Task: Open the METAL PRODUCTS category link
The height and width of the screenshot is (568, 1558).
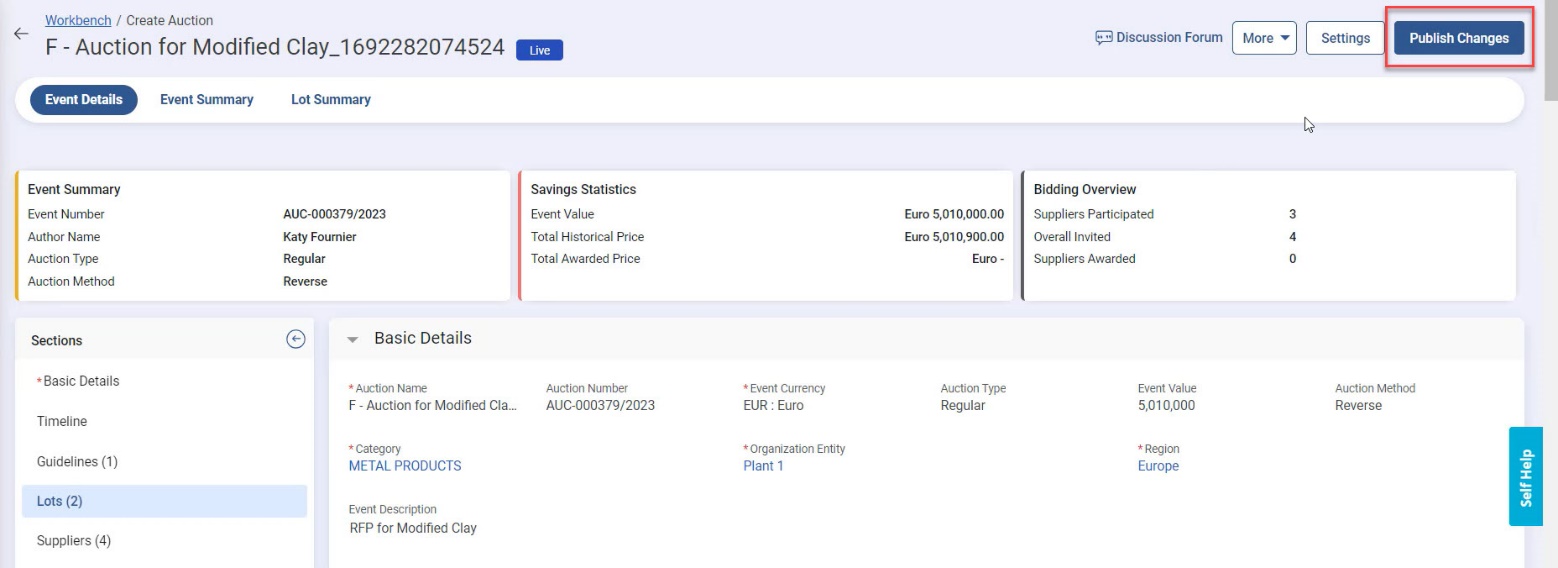Action: point(405,466)
